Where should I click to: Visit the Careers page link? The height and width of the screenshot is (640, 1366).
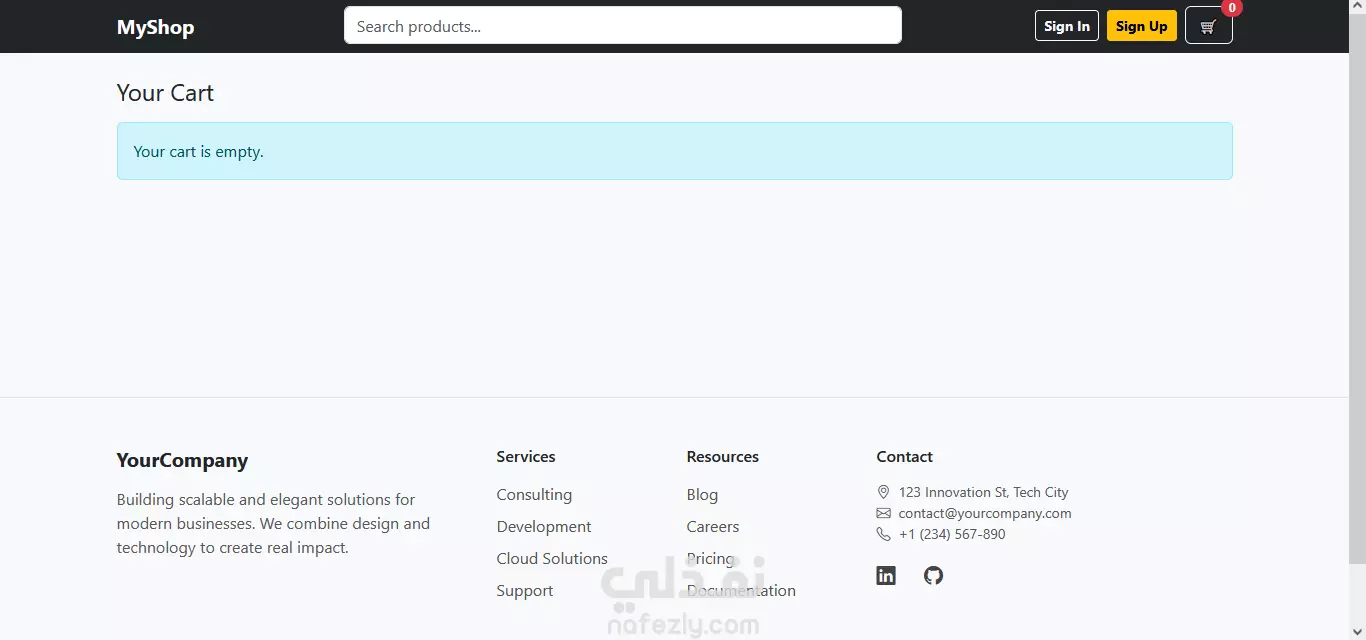[713, 527]
